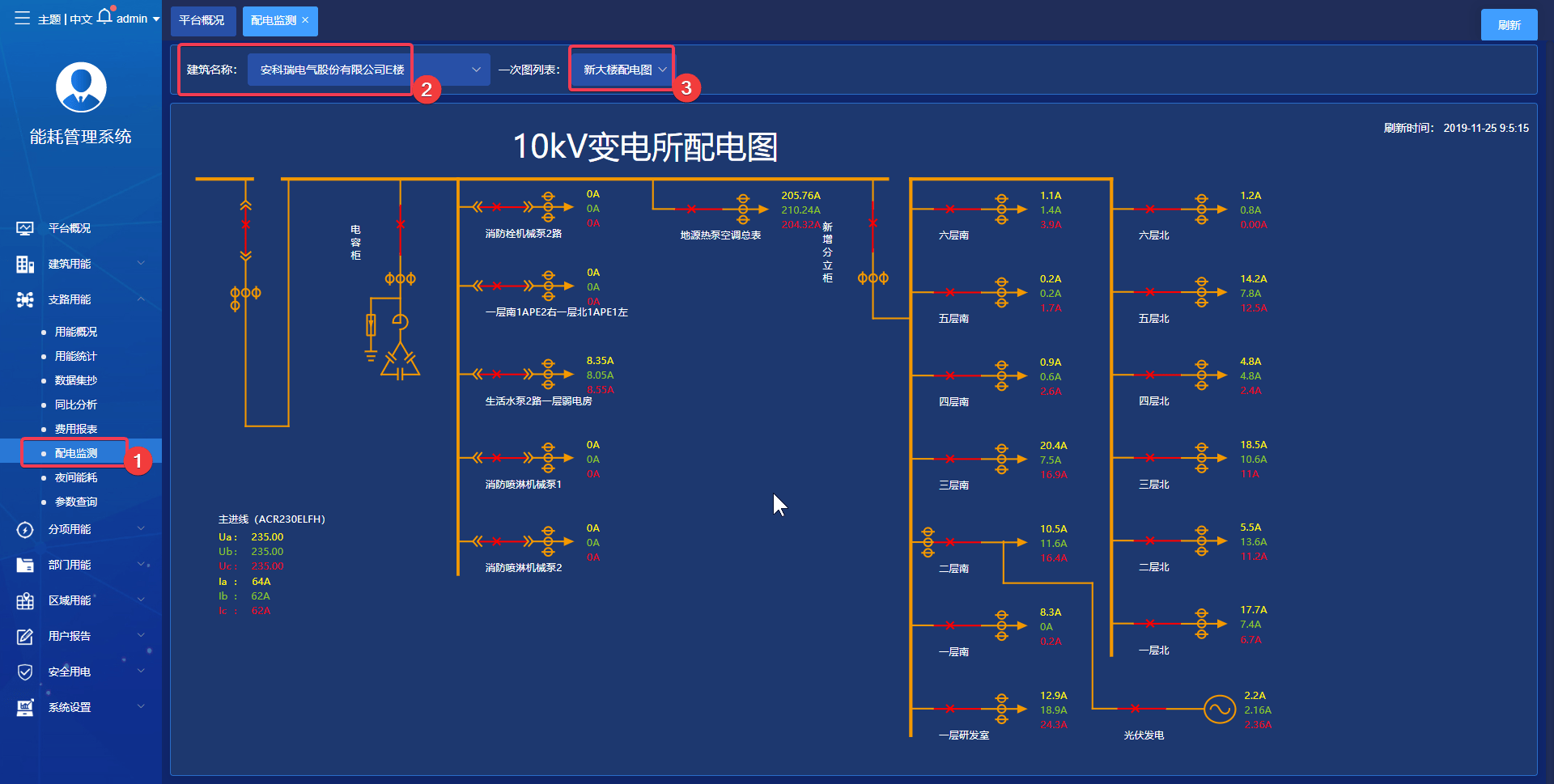The width and height of the screenshot is (1554, 784).
Task: Click the main incoming line transformer symbol
Action: click(245, 298)
